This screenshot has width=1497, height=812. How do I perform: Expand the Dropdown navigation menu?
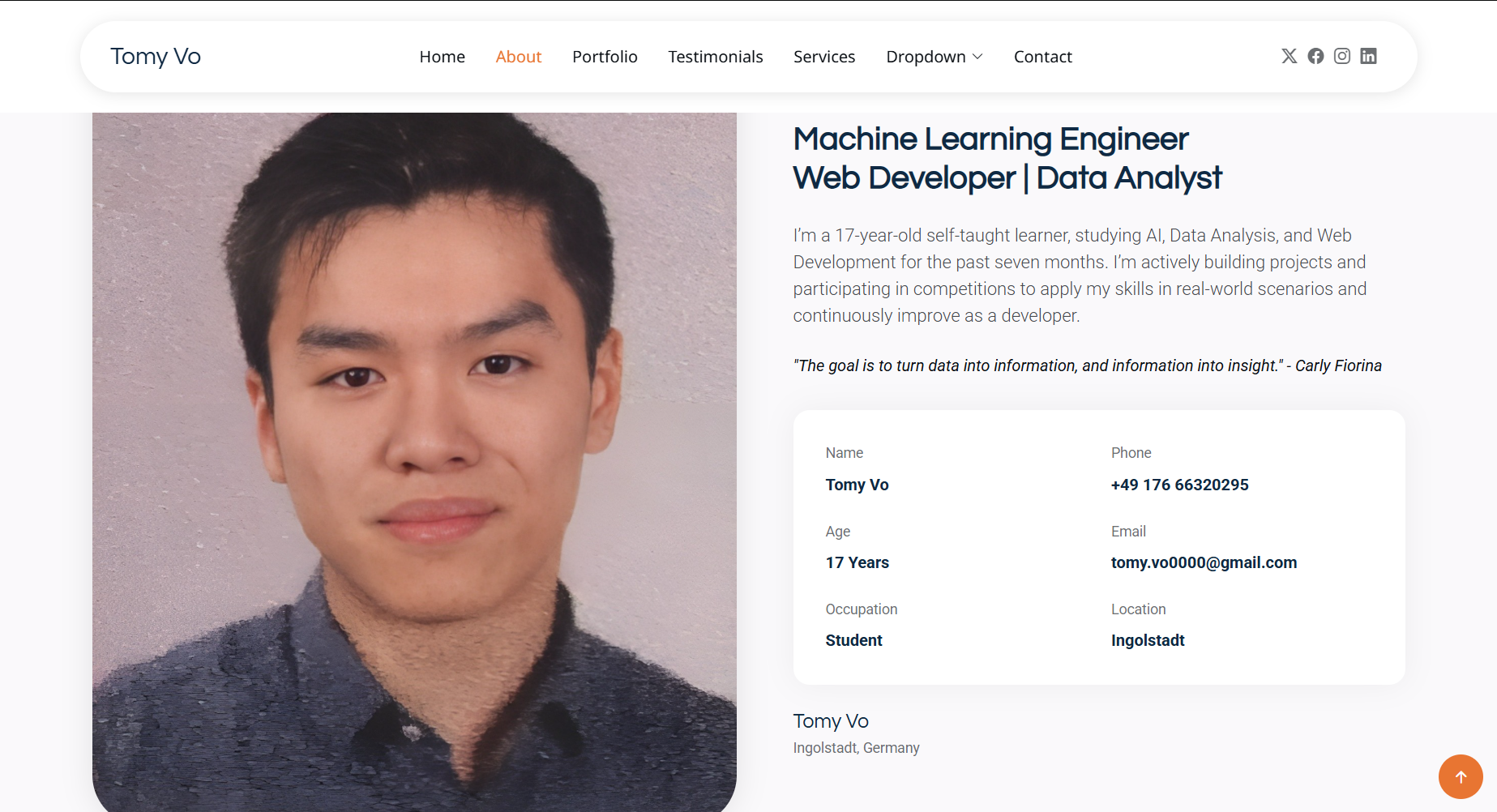(x=934, y=57)
